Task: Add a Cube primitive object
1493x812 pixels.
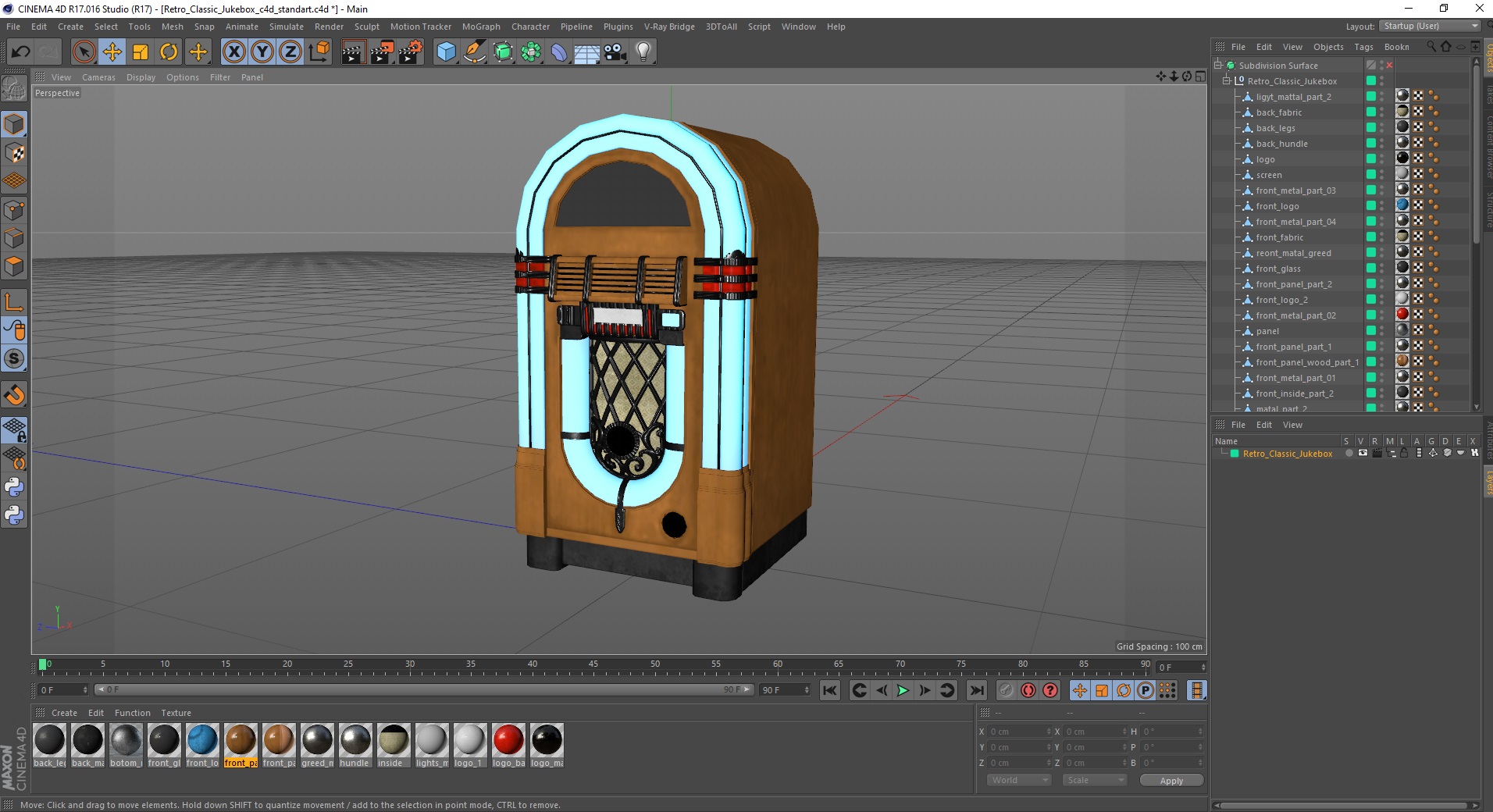Action: (x=446, y=52)
